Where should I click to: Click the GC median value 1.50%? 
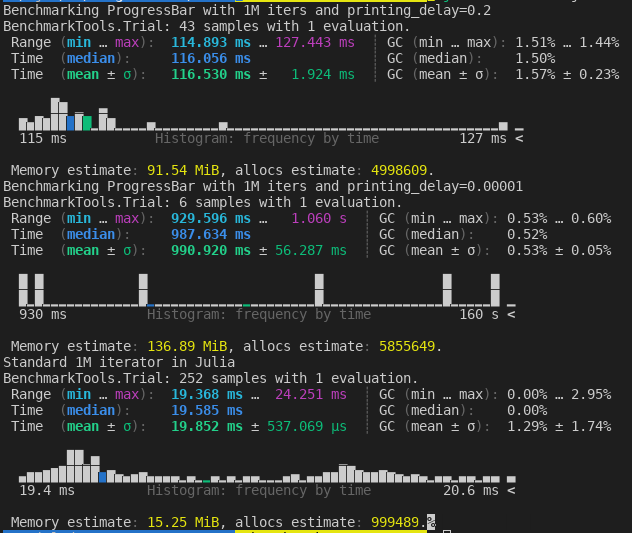click(535, 58)
